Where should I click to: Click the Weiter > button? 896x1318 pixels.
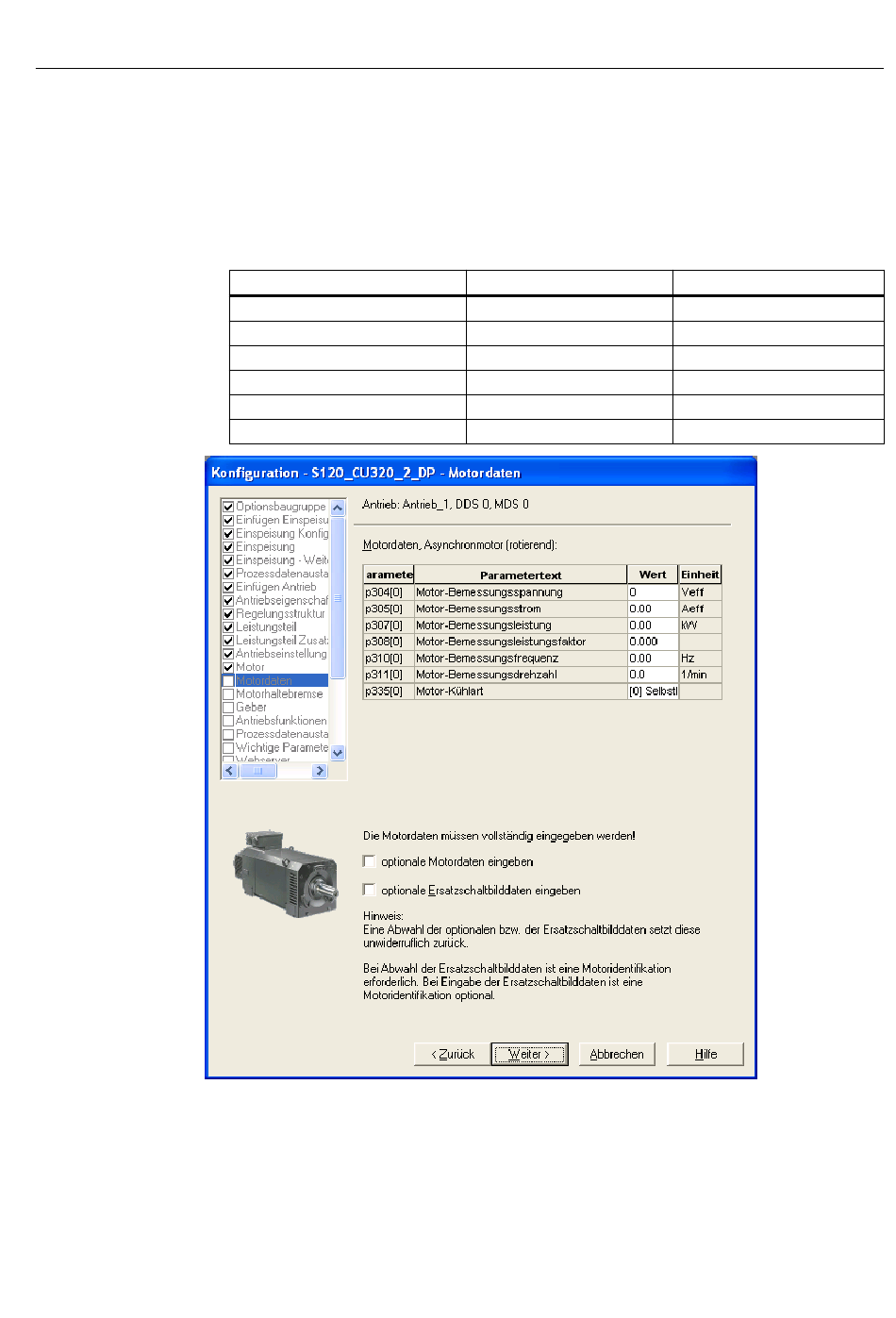[529, 1054]
